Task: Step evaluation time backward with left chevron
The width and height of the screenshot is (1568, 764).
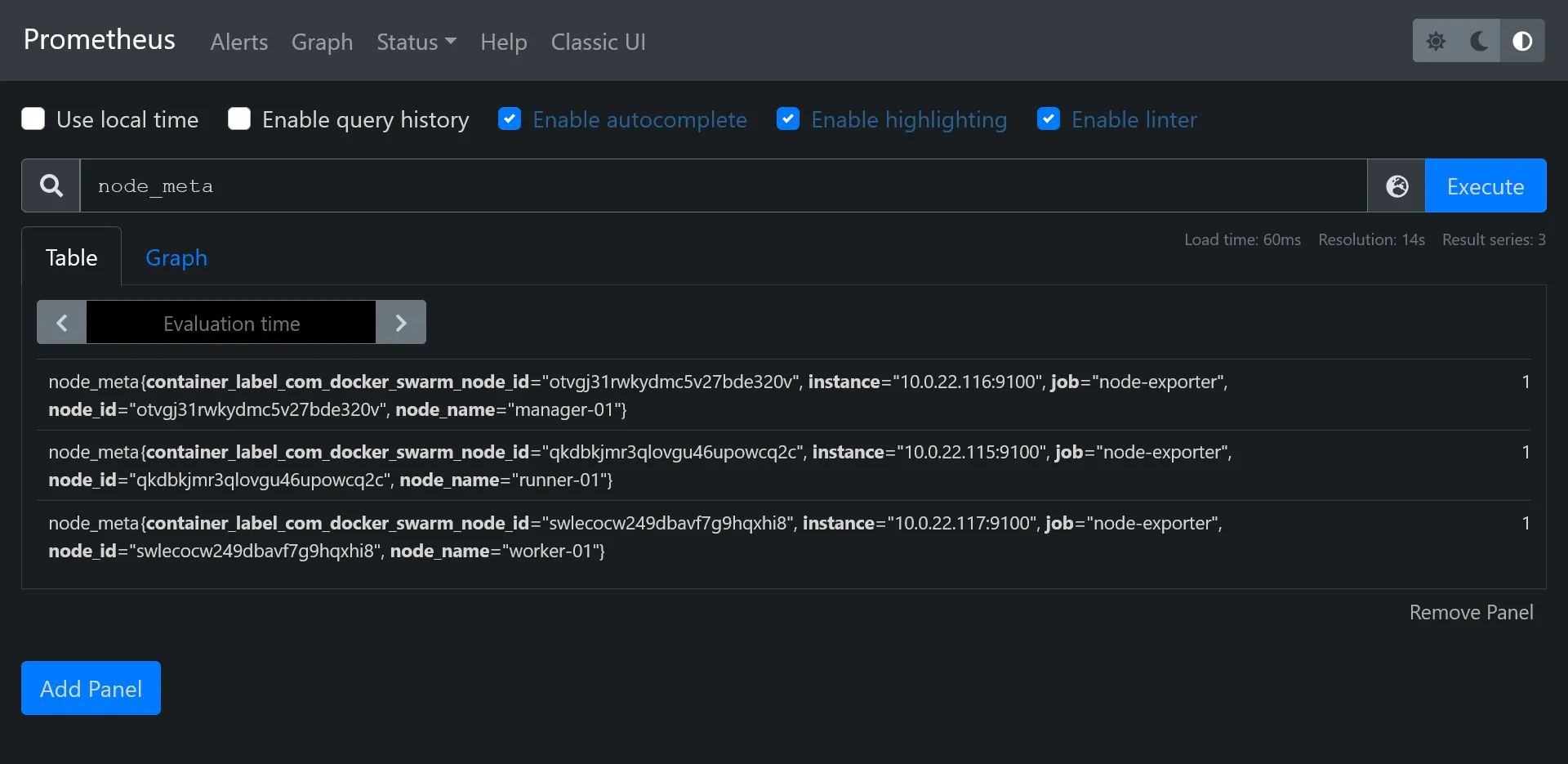Action: [x=62, y=323]
